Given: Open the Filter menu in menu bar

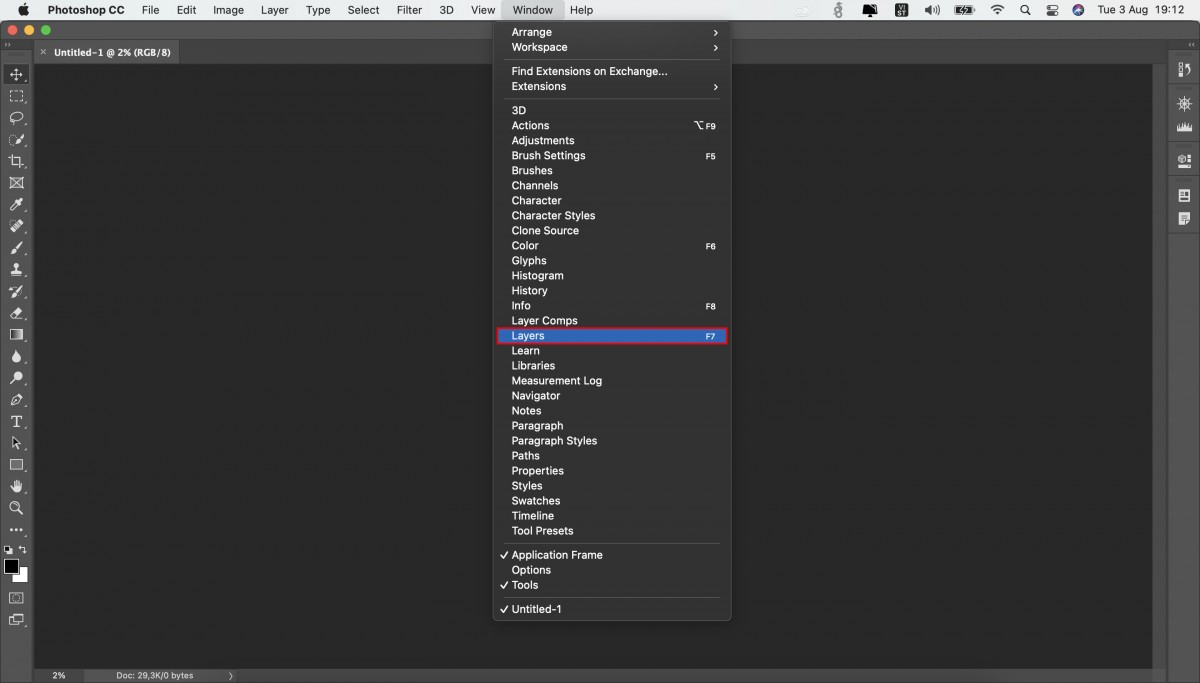Looking at the screenshot, I should pyautogui.click(x=409, y=10).
